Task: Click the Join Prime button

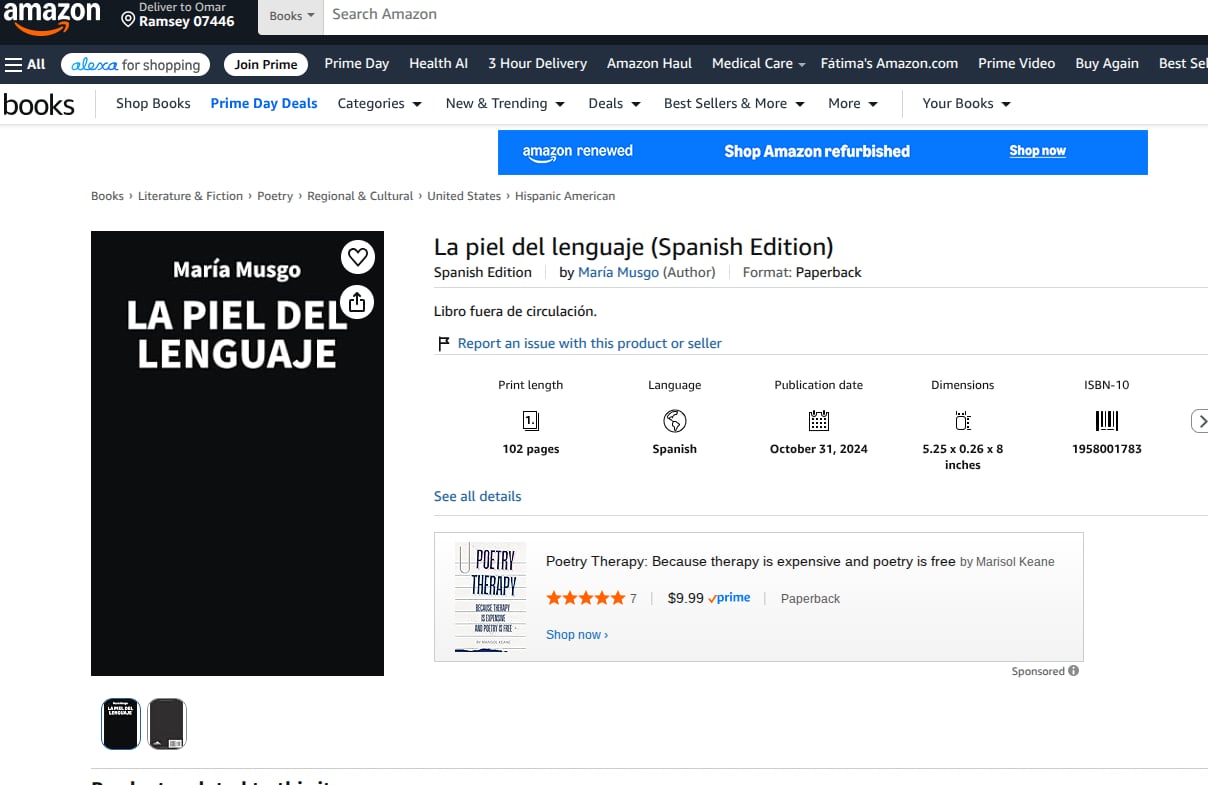Action: click(266, 64)
